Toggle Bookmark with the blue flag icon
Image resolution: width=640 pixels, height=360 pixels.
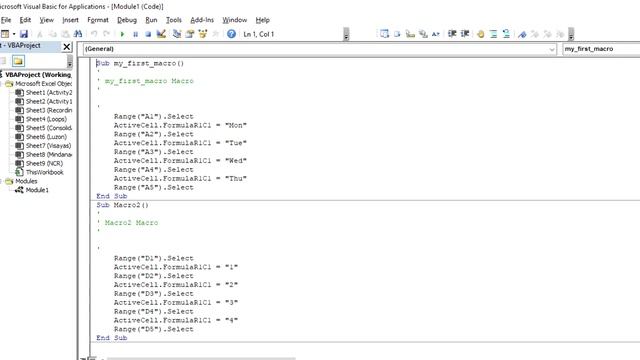522,34
